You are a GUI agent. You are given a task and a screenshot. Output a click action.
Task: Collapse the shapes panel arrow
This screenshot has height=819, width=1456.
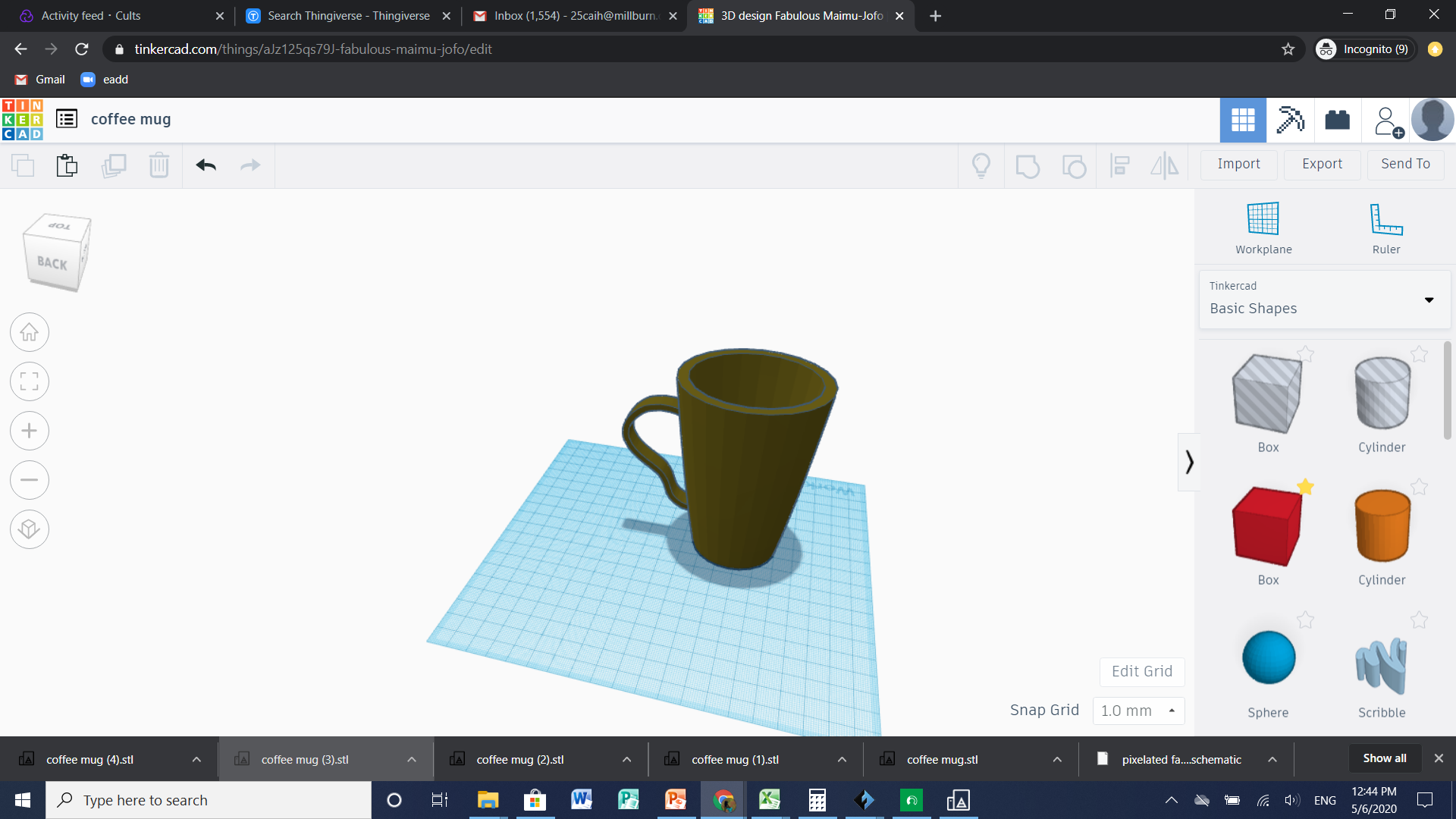1189,462
